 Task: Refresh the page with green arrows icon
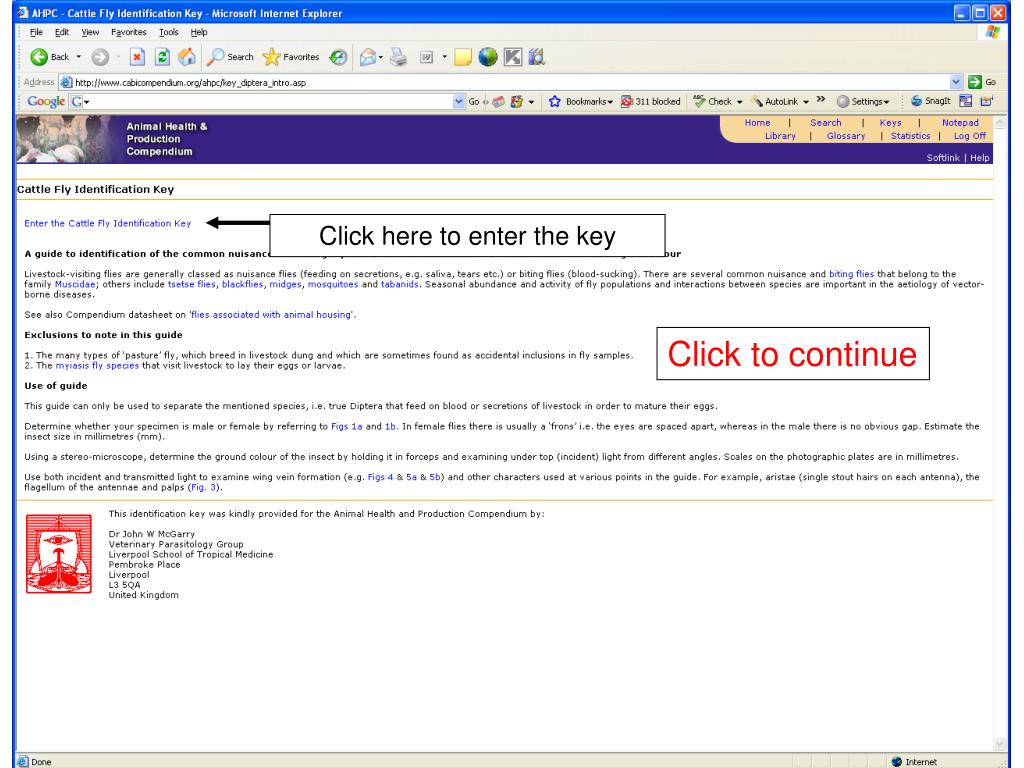point(162,57)
